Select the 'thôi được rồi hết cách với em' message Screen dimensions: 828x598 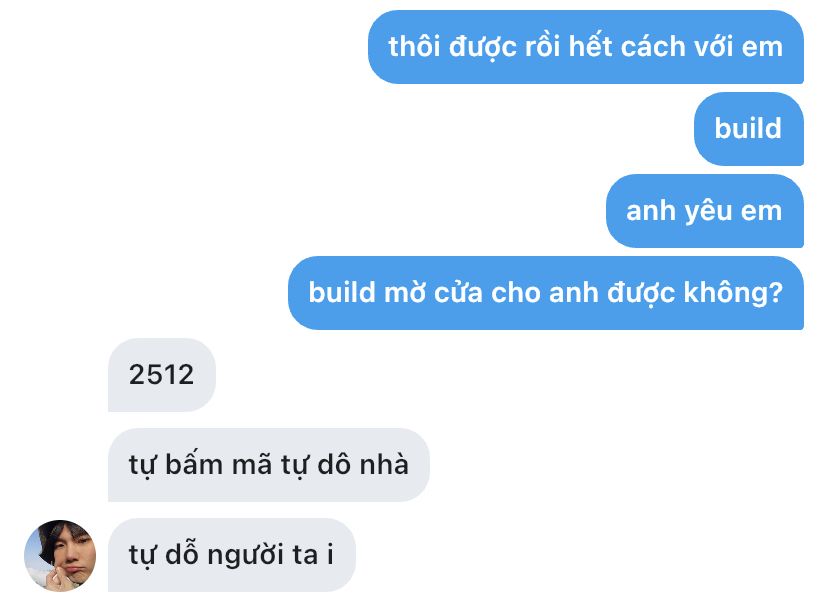point(586,47)
